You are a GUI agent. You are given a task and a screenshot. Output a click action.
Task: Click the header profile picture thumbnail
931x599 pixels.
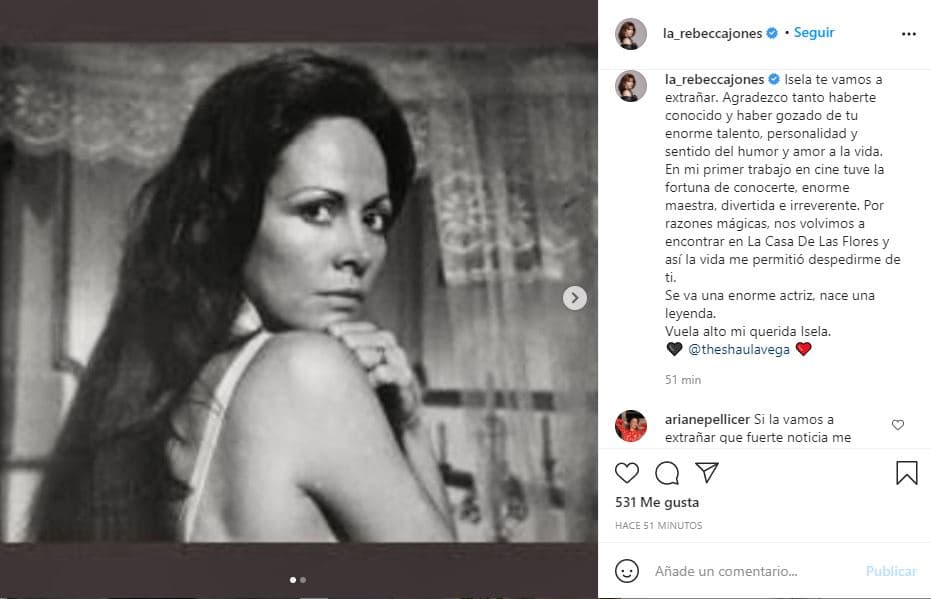[631, 31]
